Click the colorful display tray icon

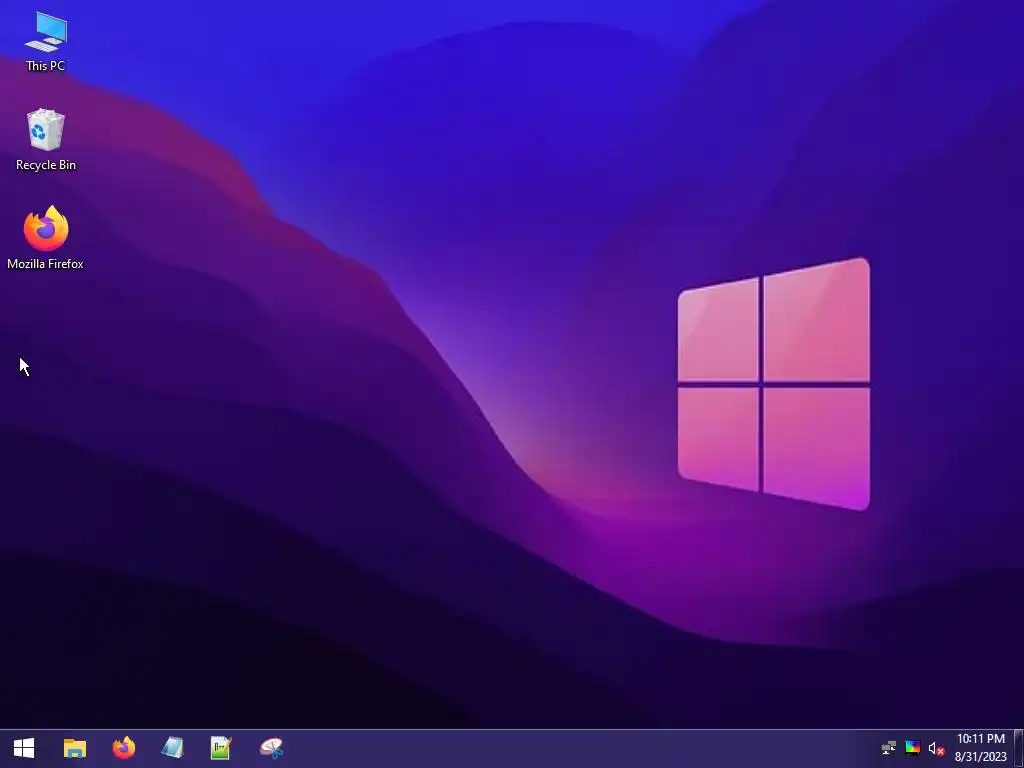pyautogui.click(x=912, y=748)
